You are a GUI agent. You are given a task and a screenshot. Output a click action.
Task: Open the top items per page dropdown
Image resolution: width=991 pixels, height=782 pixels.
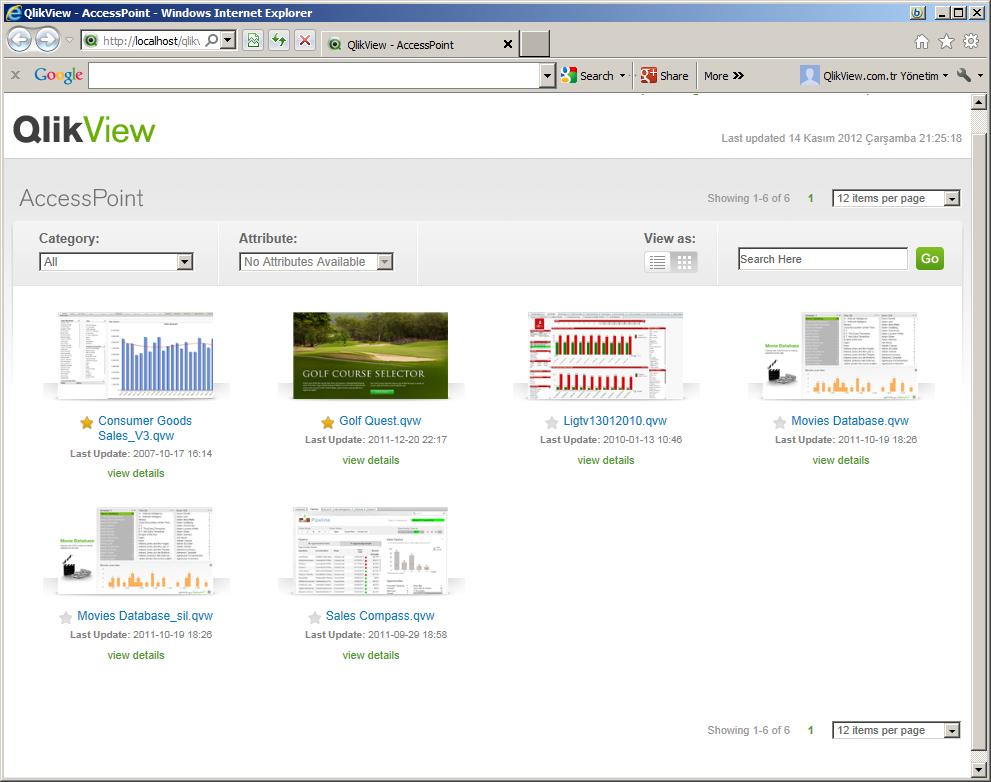[896, 199]
